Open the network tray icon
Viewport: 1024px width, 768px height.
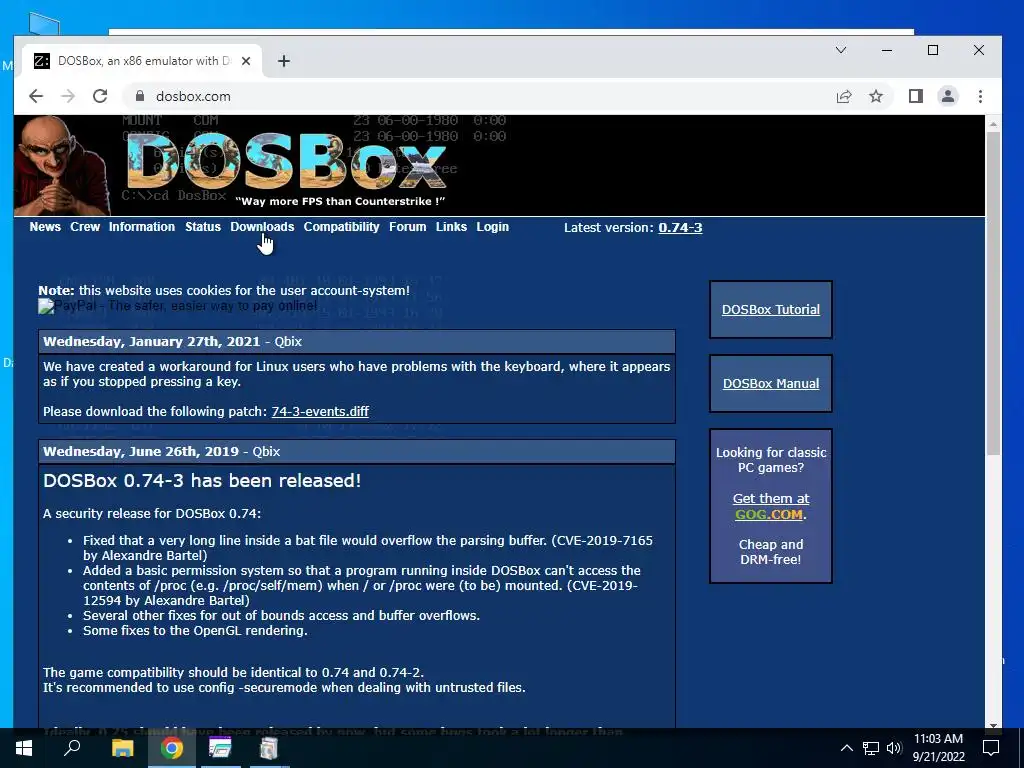[x=871, y=748]
